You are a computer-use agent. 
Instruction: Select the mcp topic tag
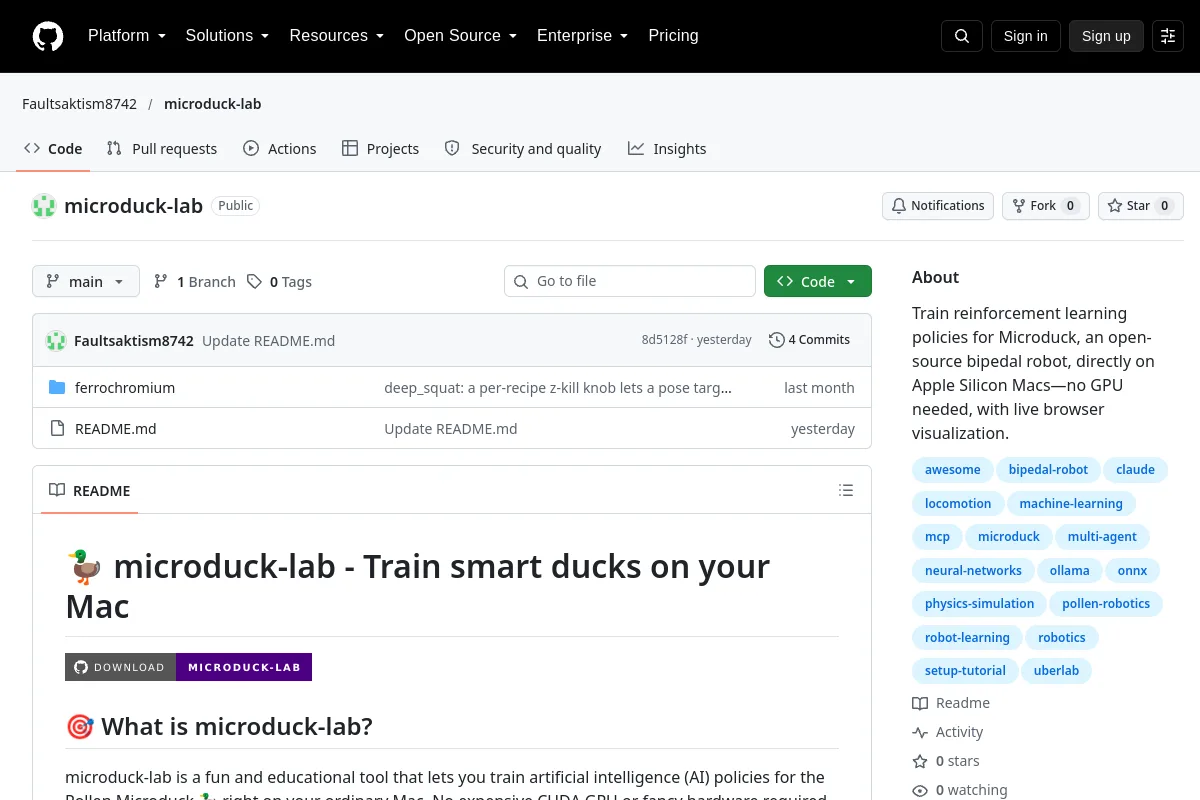point(937,537)
